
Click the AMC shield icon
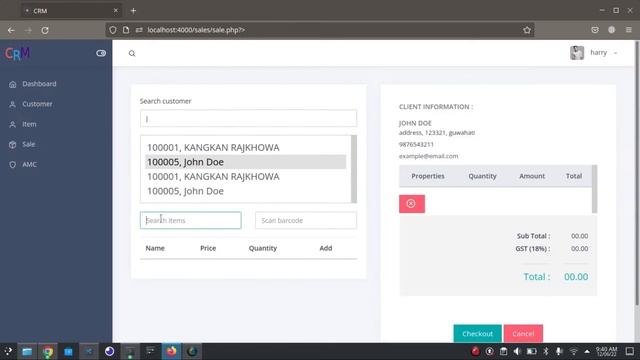13,165
